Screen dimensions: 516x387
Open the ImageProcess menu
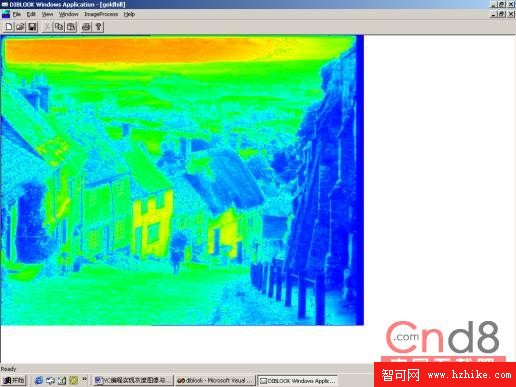click(x=101, y=14)
